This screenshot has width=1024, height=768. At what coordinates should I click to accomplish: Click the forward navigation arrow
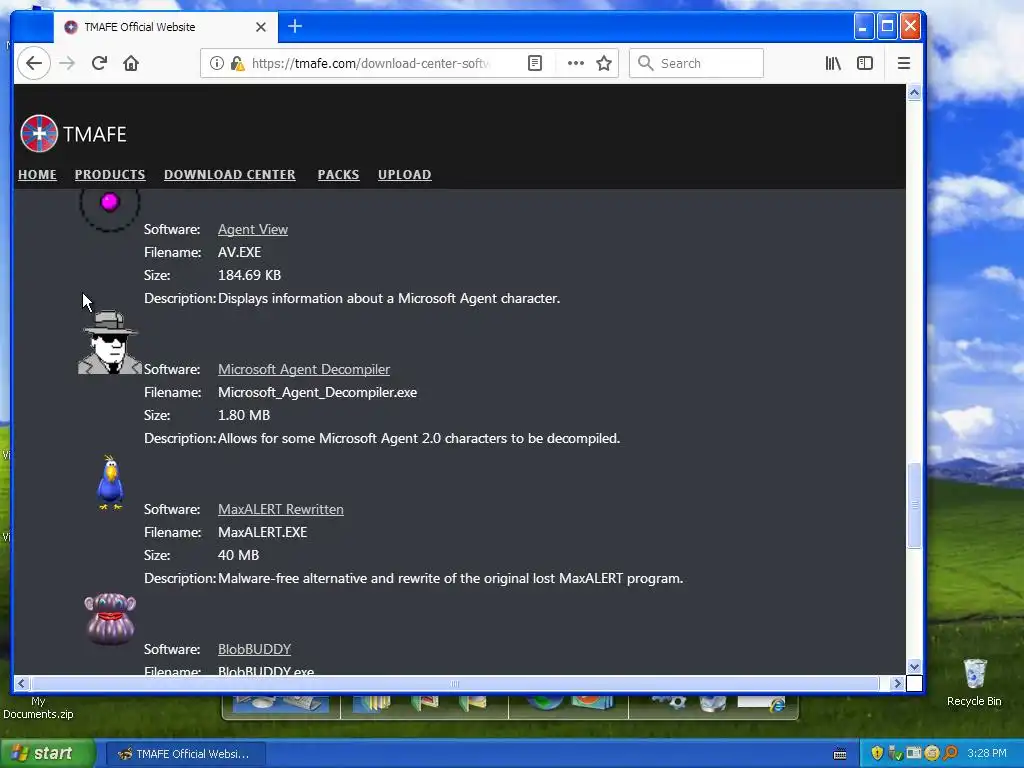[x=67, y=63]
